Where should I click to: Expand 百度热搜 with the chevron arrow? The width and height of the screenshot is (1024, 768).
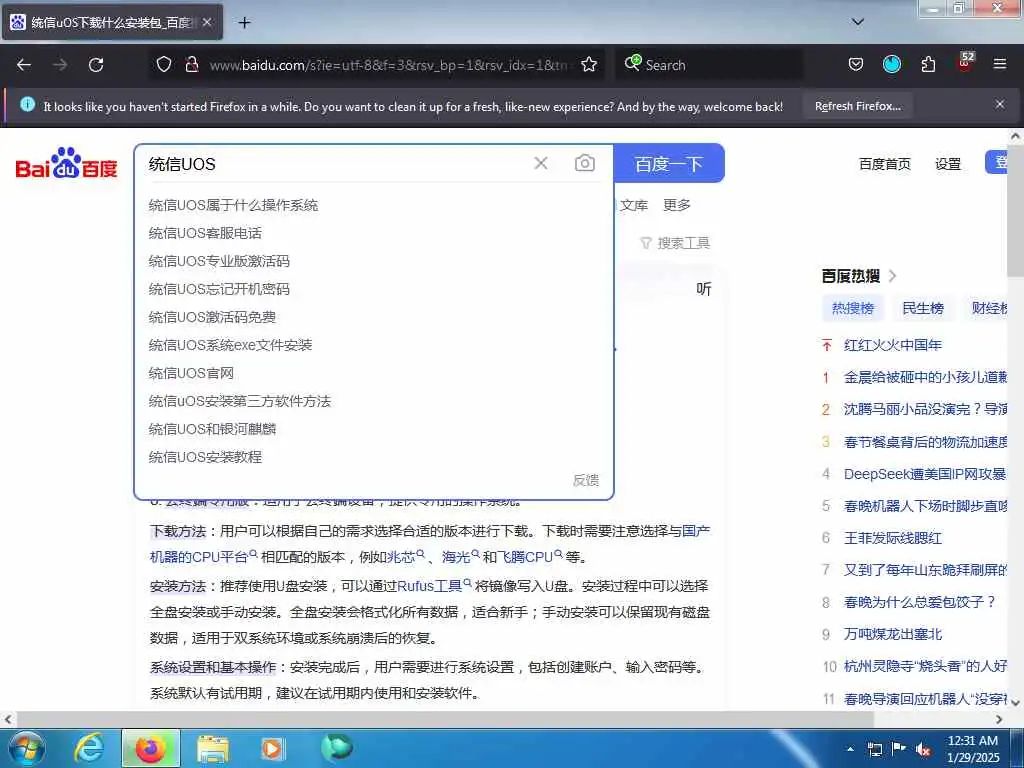click(893, 276)
